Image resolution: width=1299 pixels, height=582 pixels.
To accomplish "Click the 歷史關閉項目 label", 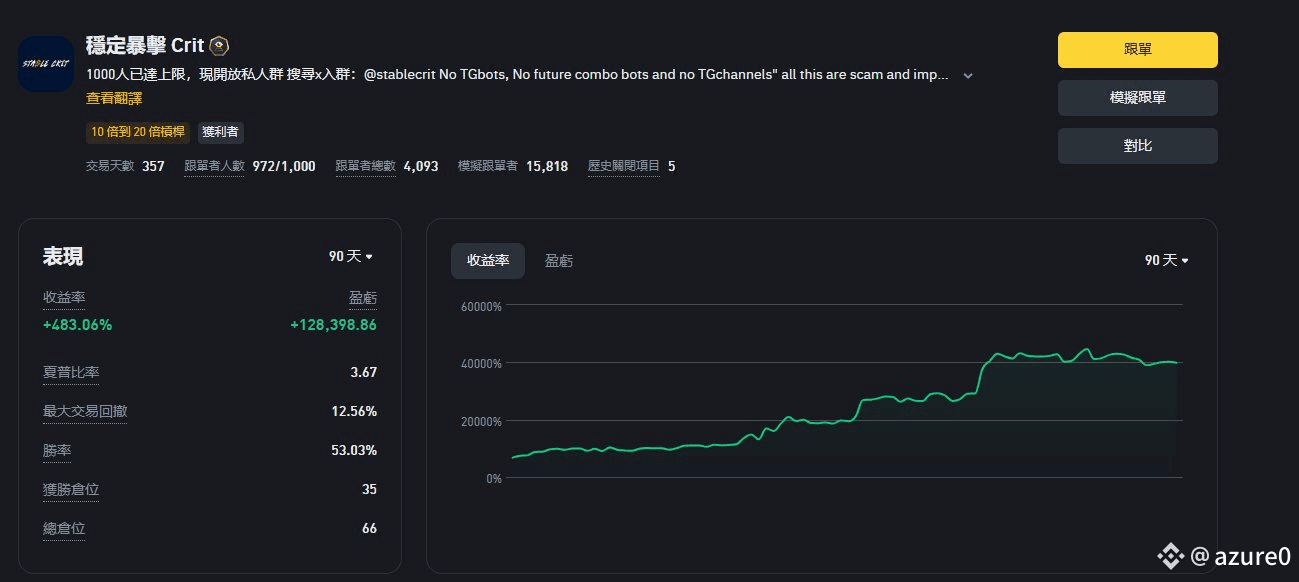I will click(x=624, y=166).
